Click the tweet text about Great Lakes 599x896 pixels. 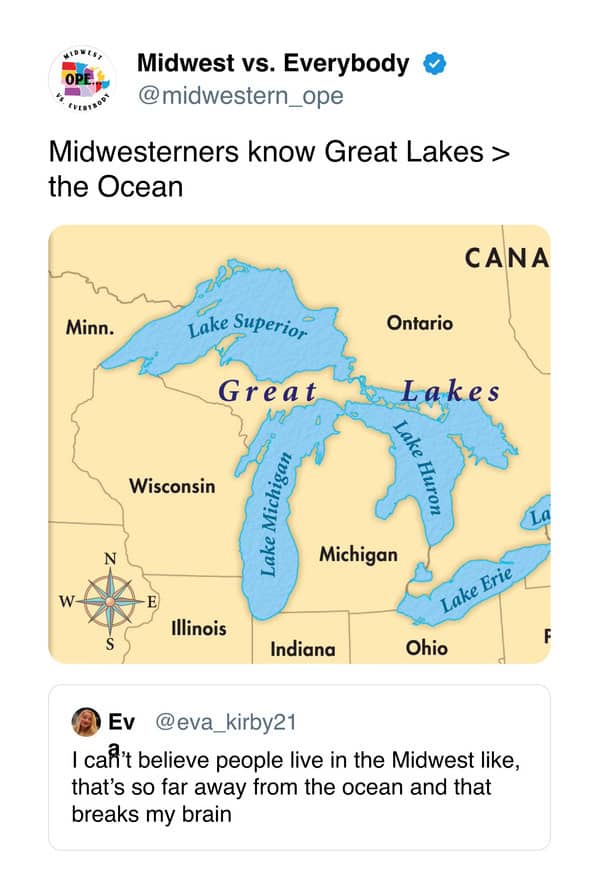pyautogui.click(x=279, y=169)
